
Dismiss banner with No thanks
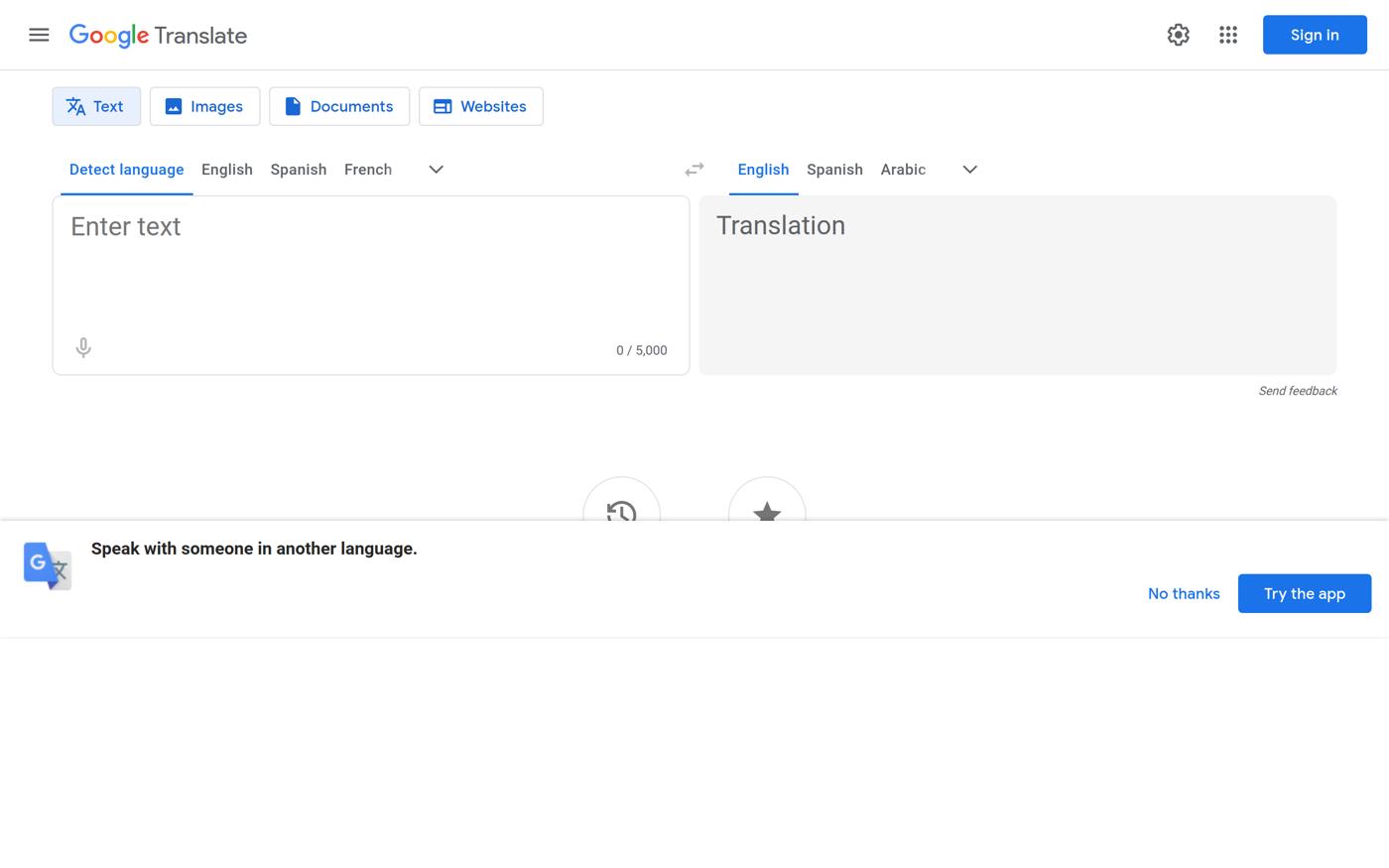1184,593
